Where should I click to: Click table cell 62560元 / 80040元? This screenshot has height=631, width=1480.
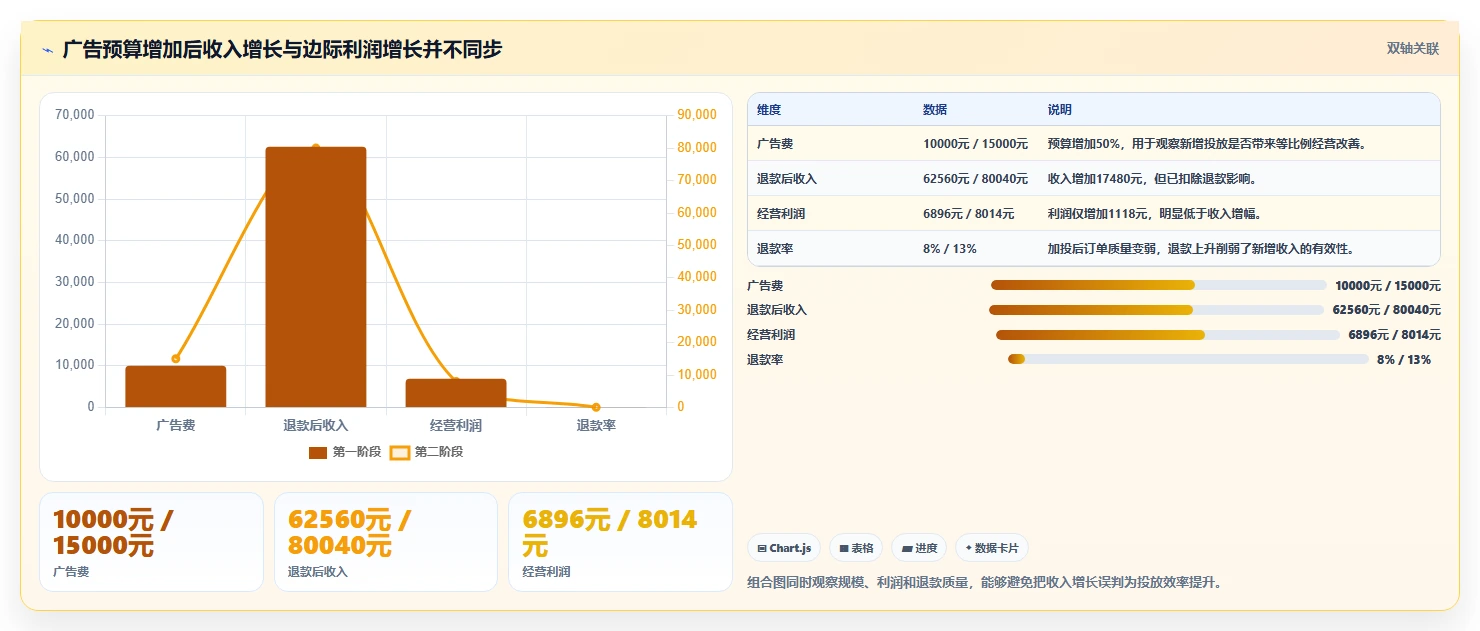pyautogui.click(x=975, y=179)
